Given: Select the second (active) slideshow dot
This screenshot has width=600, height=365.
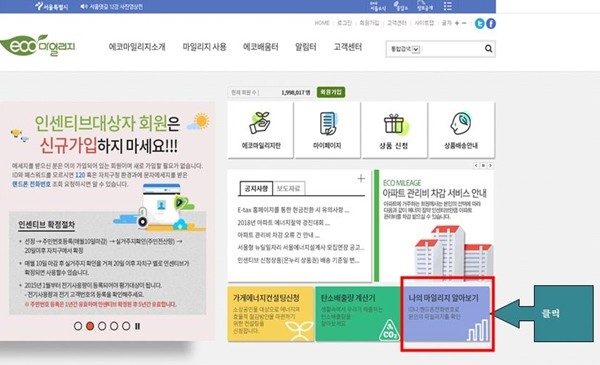Looking at the screenshot, I should click(x=90, y=326).
